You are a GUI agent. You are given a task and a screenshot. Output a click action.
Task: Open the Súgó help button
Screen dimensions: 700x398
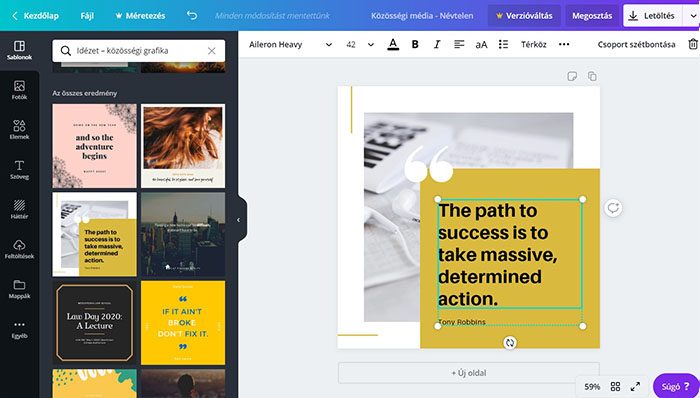pos(676,386)
